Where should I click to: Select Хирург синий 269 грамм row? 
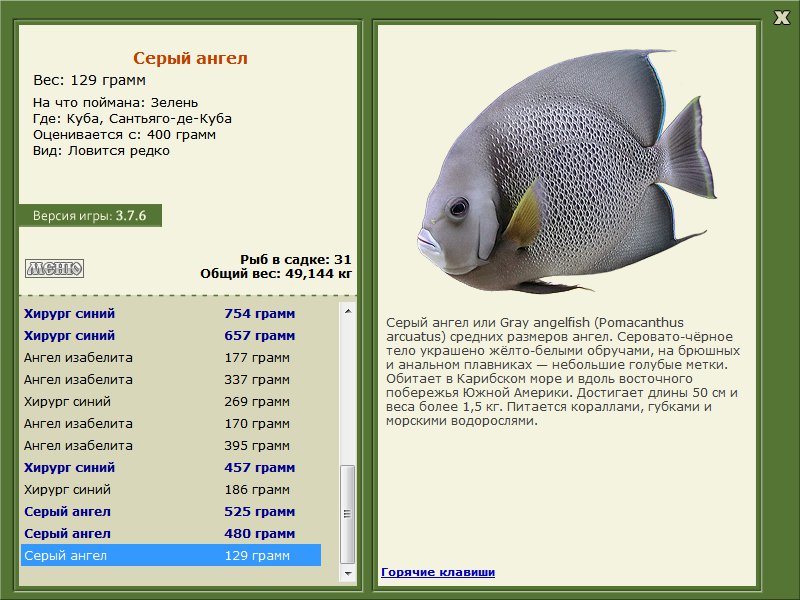(170, 402)
